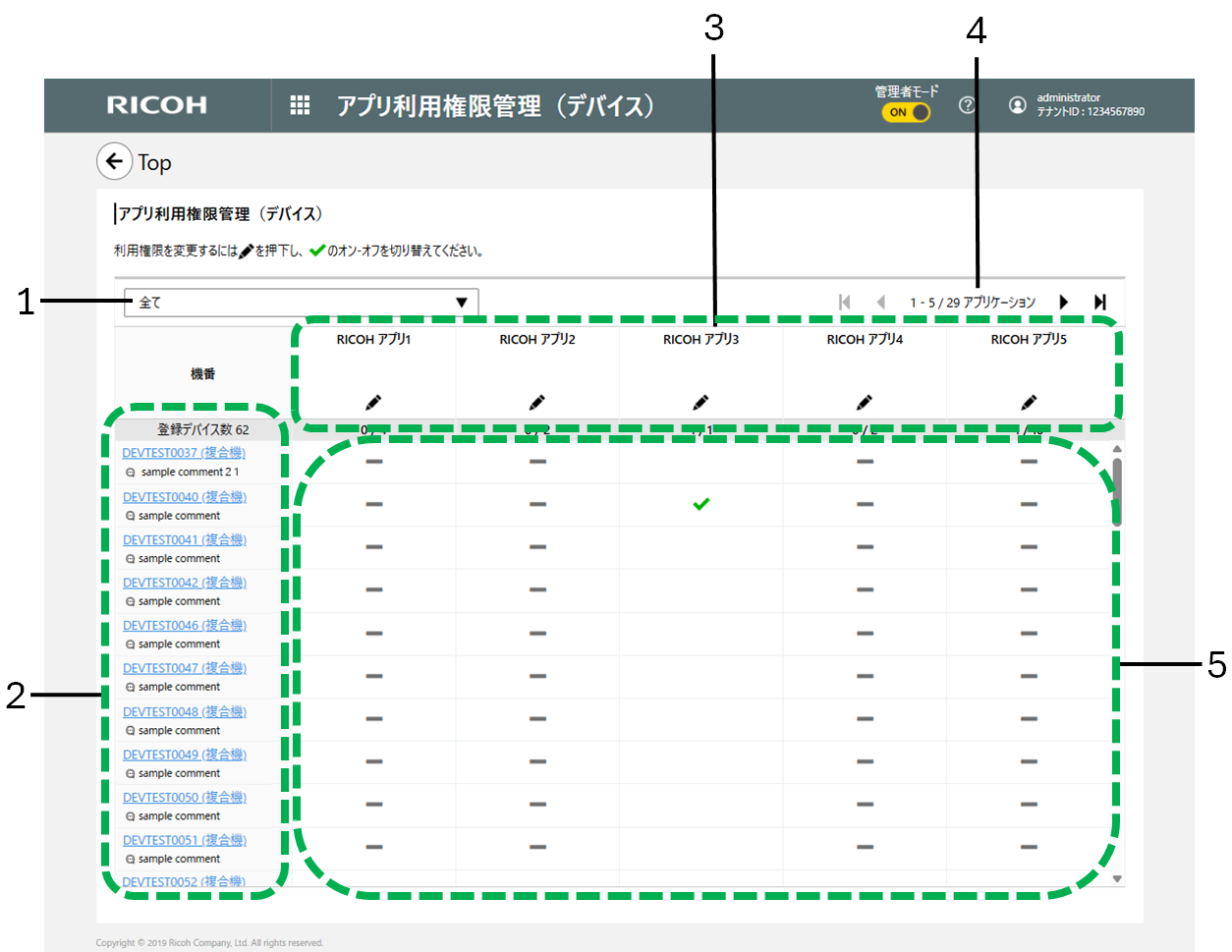
Task: Click the comment icon under DEVTEST0049
Action: click(x=131, y=774)
